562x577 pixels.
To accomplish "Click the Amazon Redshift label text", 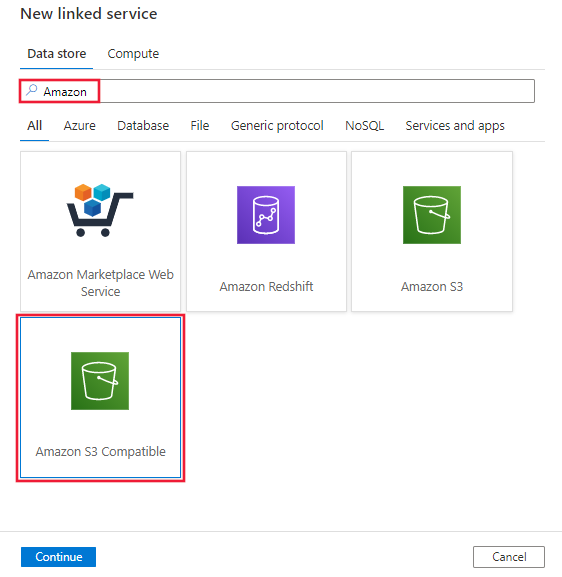I will (266, 286).
